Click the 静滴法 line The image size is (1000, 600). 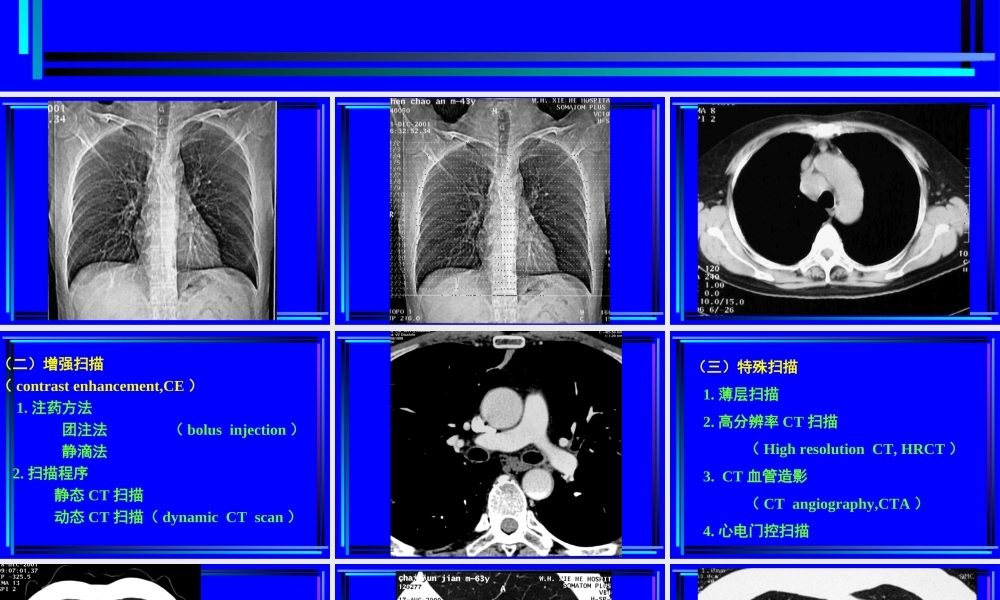pos(85,451)
